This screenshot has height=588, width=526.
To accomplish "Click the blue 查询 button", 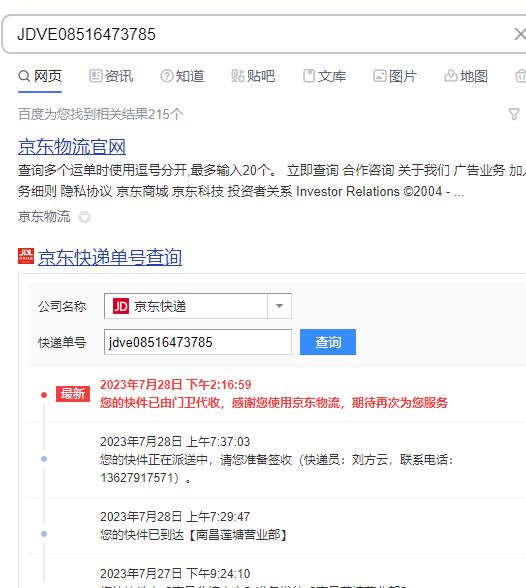I will click(328, 342).
